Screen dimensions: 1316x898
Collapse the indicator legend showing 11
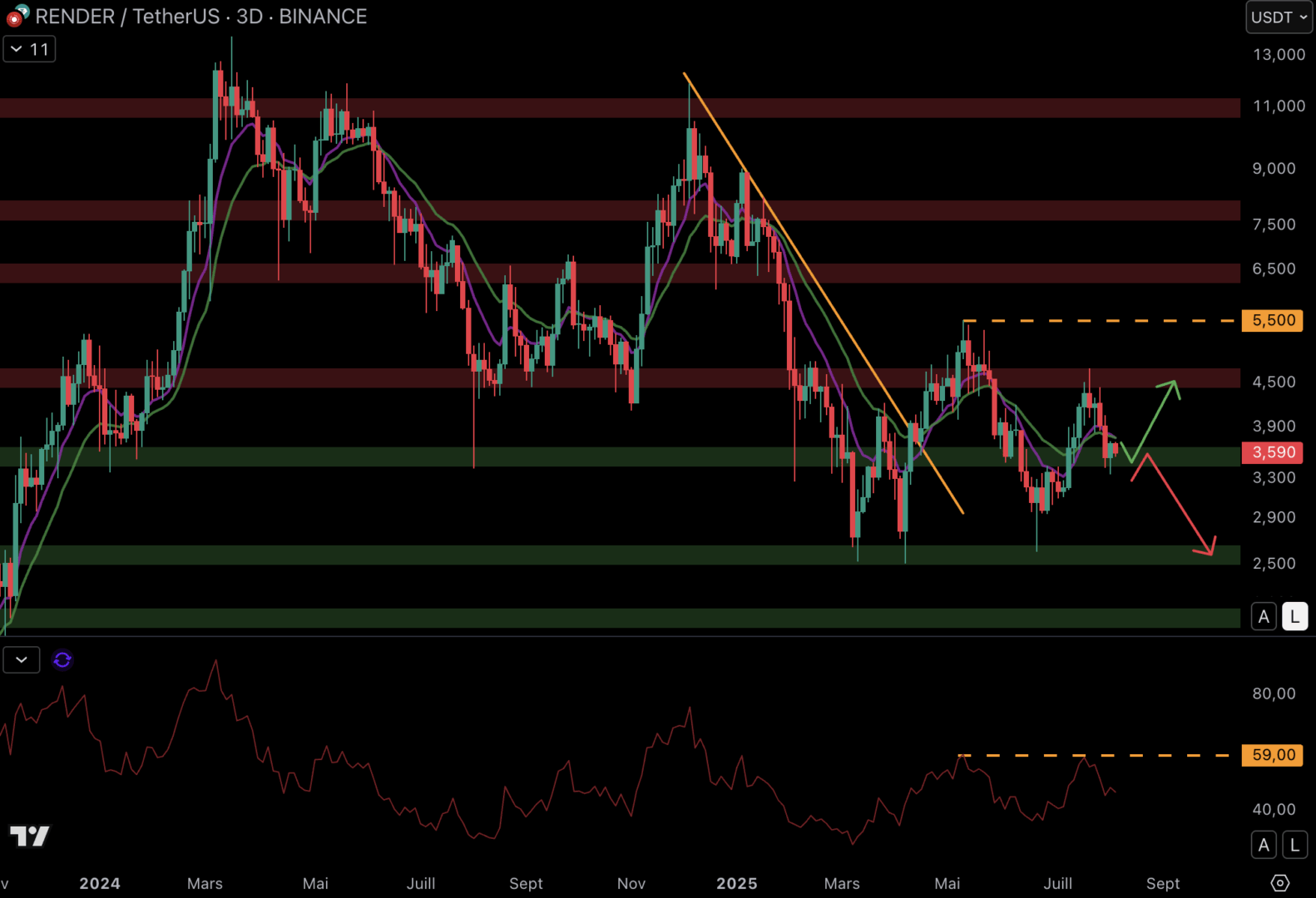click(30, 50)
